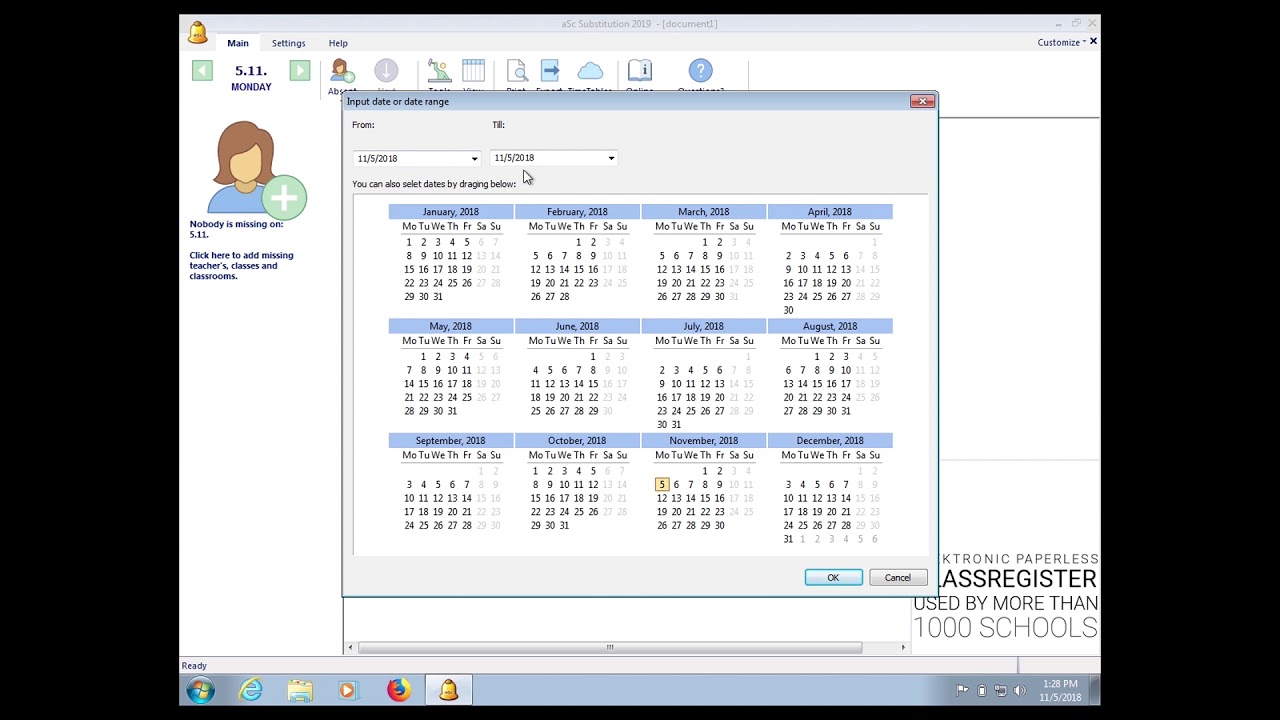Click the link to add missing teachers
This screenshot has width=1280, height=720.
(x=241, y=265)
